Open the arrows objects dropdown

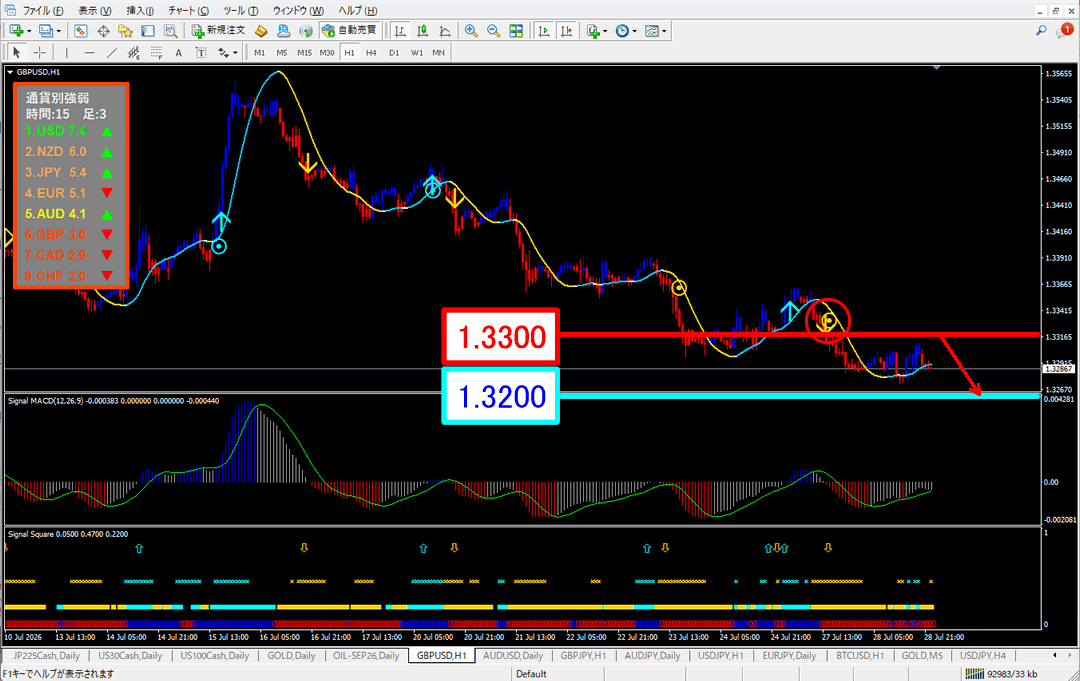click(x=235, y=53)
